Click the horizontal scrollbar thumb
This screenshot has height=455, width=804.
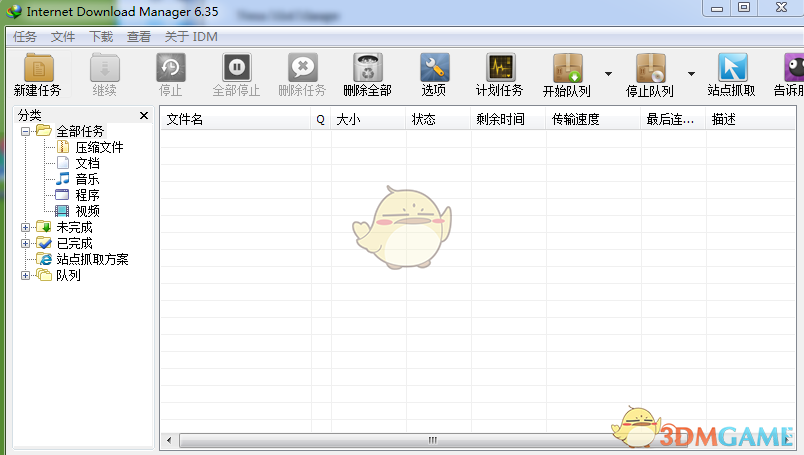pyautogui.click(x=432, y=440)
